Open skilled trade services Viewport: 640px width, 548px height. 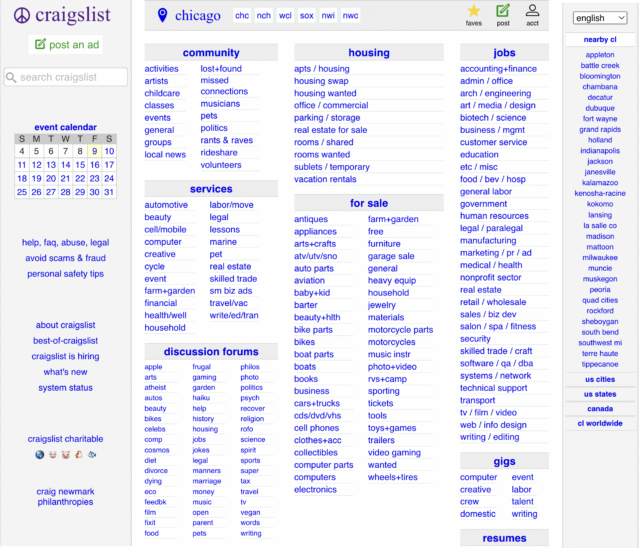[x=233, y=279]
